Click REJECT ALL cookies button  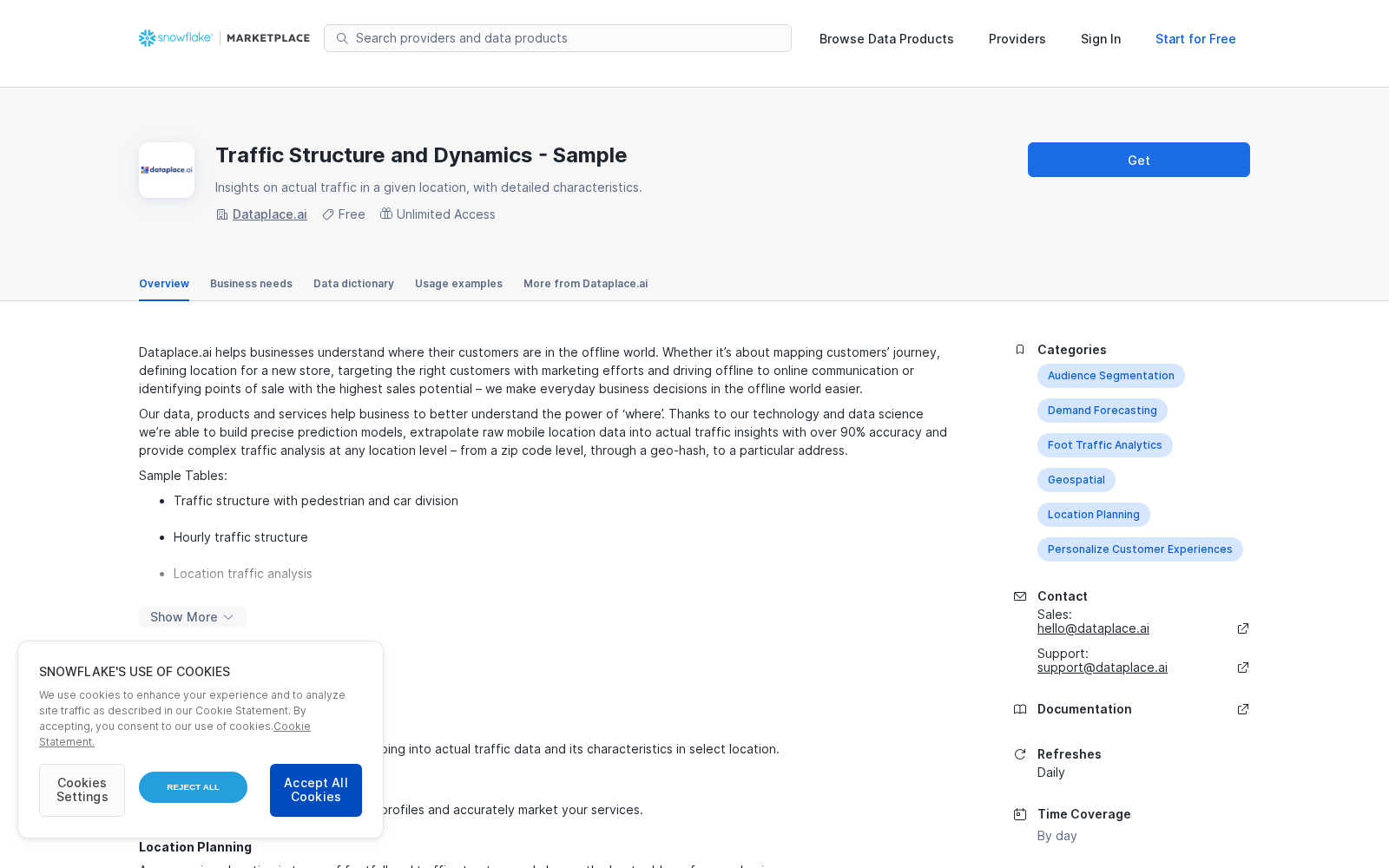pyautogui.click(x=193, y=787)
